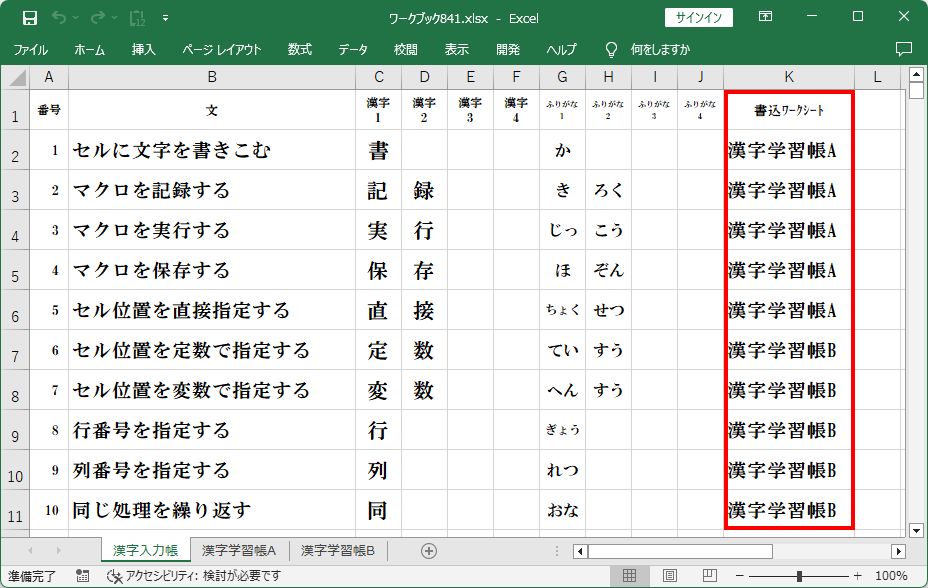This screenshot has width=928, height=588.
Task: Open the データ ribbon tab
Action: [x=353, y=50]
